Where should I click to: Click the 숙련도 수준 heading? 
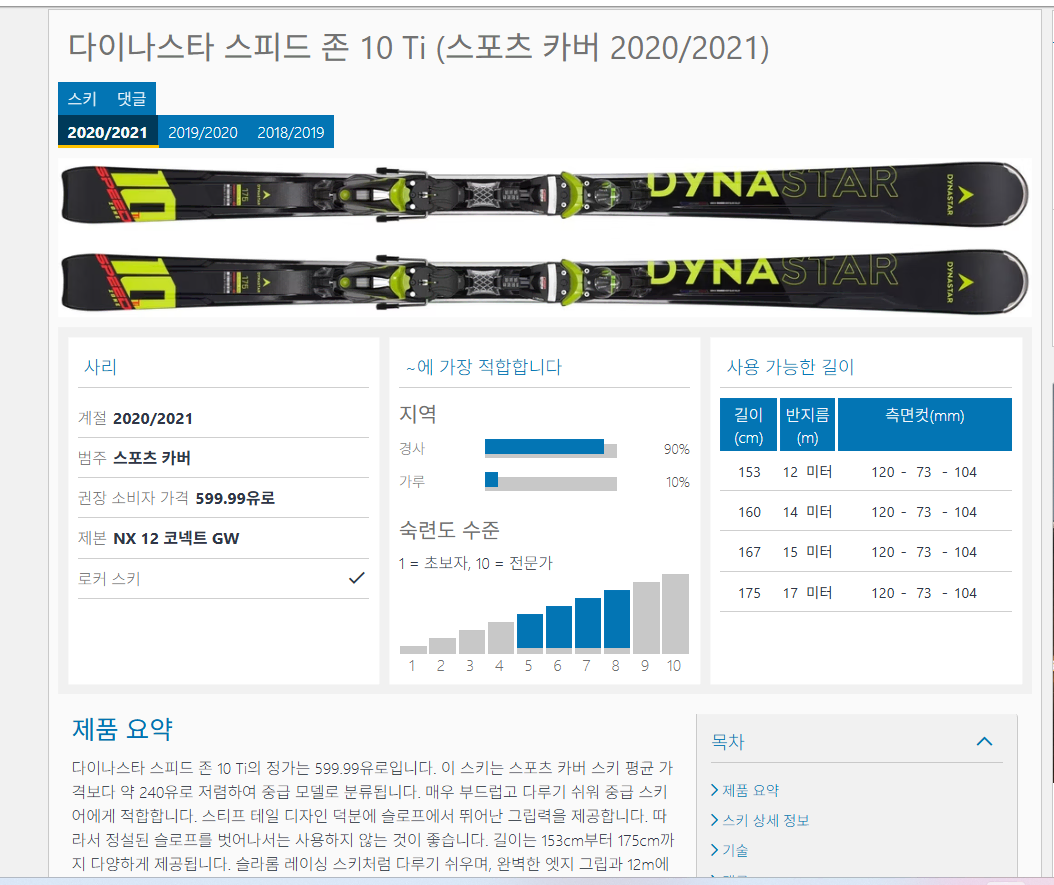click(449, 530)
